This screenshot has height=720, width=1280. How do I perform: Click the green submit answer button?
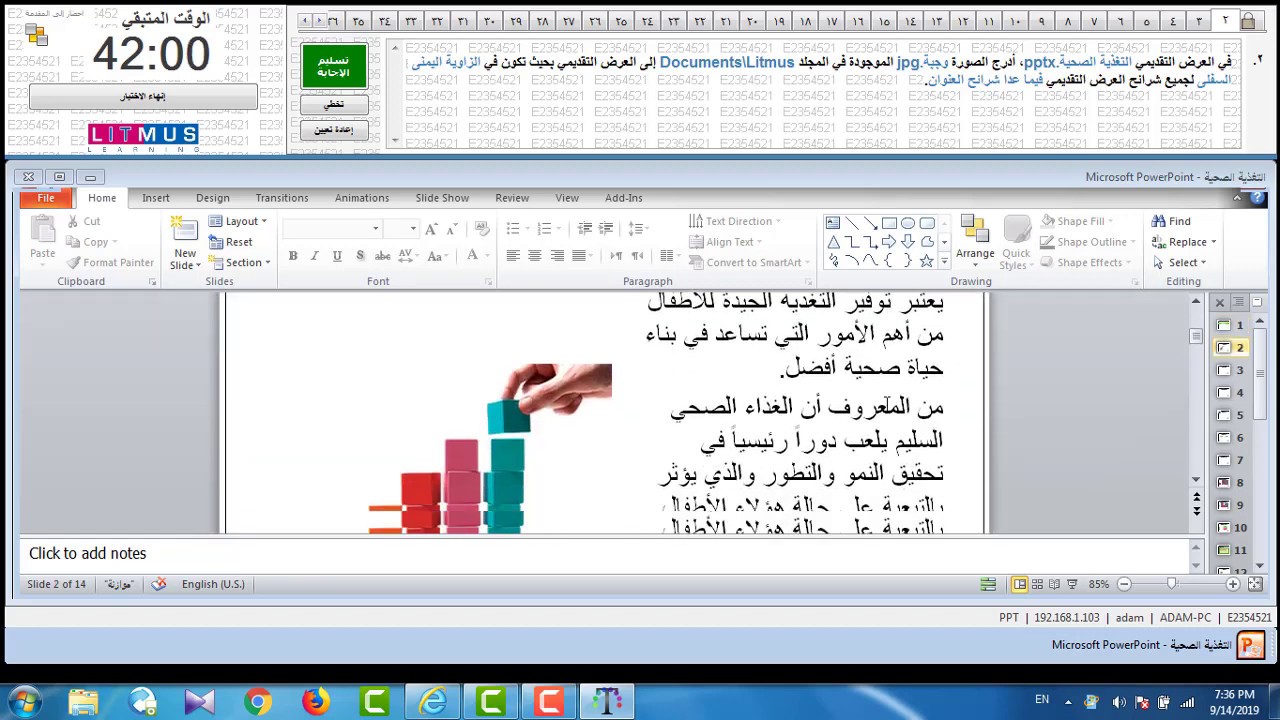pos(334,67)
